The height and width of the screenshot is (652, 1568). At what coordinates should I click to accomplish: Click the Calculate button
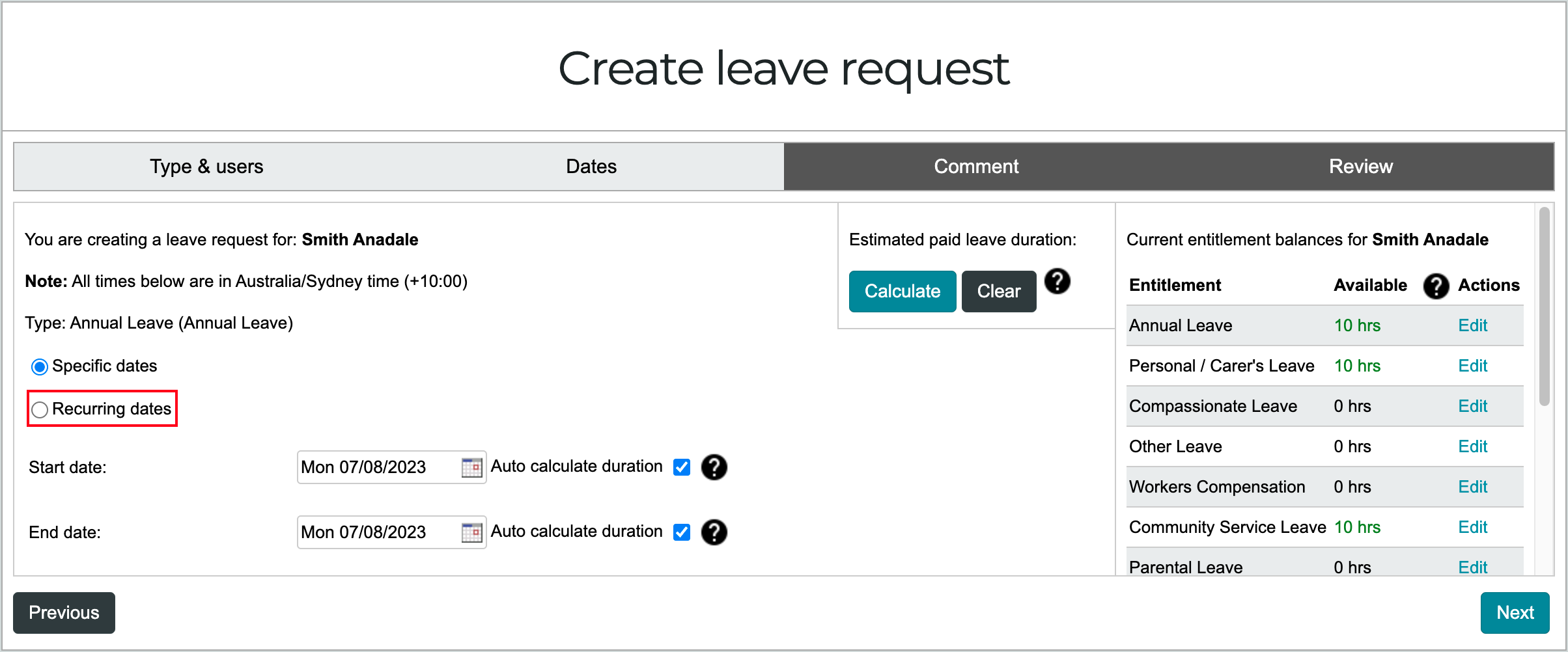click(x=903, y=292)
